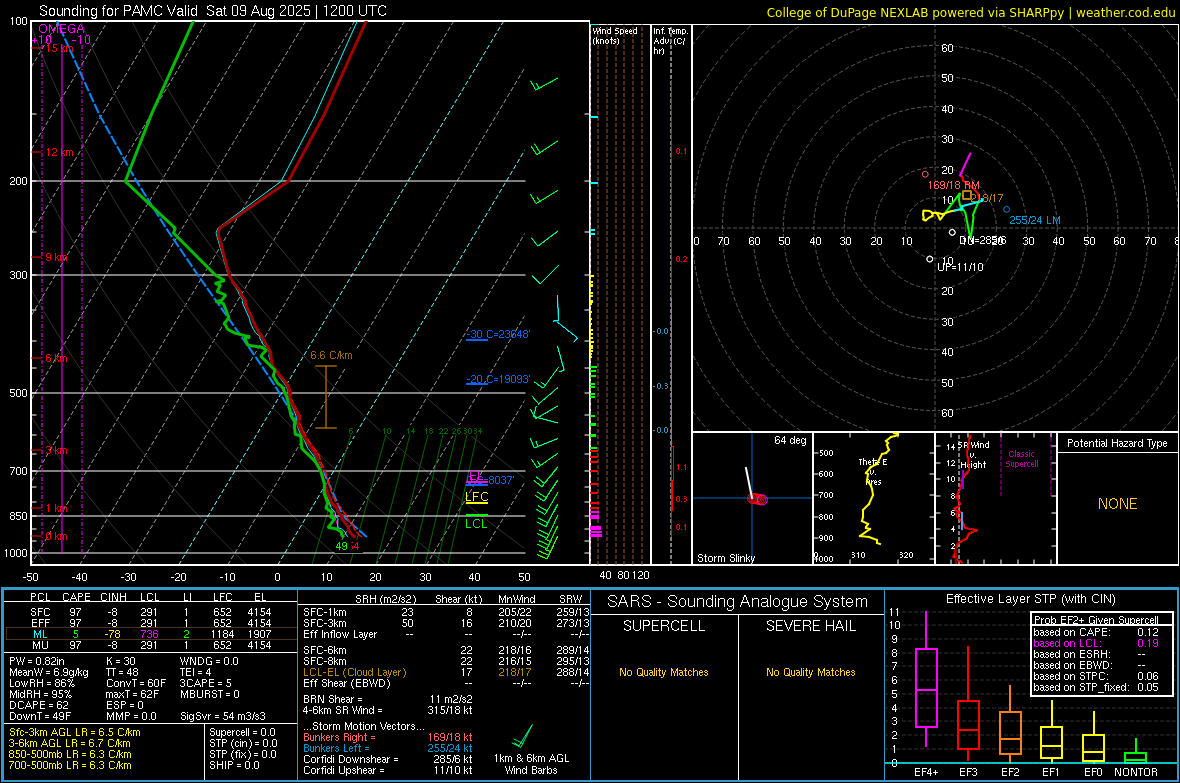Viewport: 1180px width, 783px height.
Task: Click the SHIP = 0.0 value
Action: [234, 765]
